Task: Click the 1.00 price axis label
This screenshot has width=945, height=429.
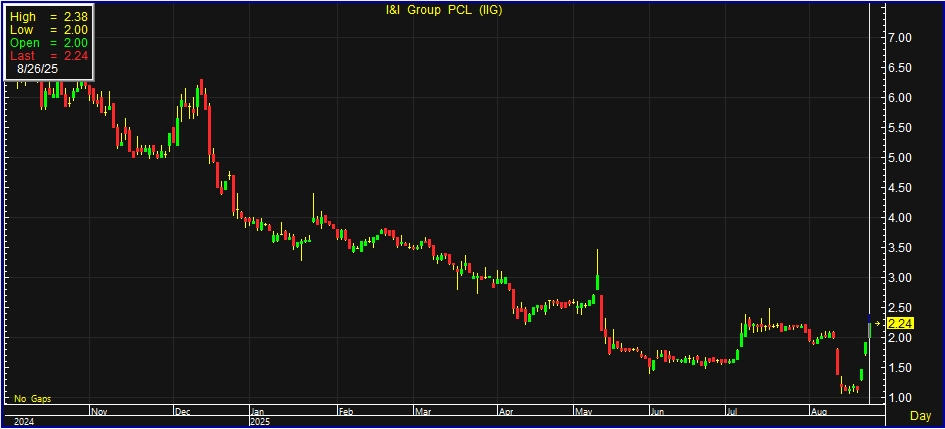Action: (x=902, y=398)
